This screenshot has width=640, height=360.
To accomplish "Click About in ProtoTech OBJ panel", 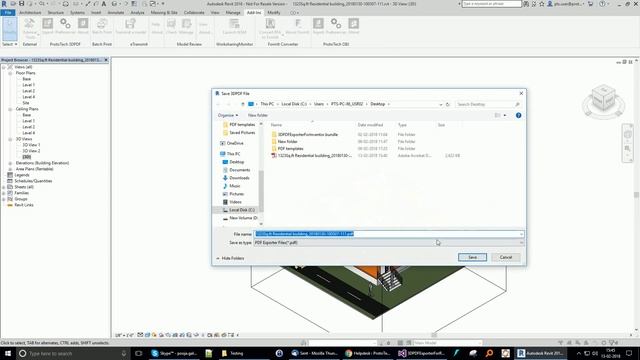I will (x=353, y=26).
